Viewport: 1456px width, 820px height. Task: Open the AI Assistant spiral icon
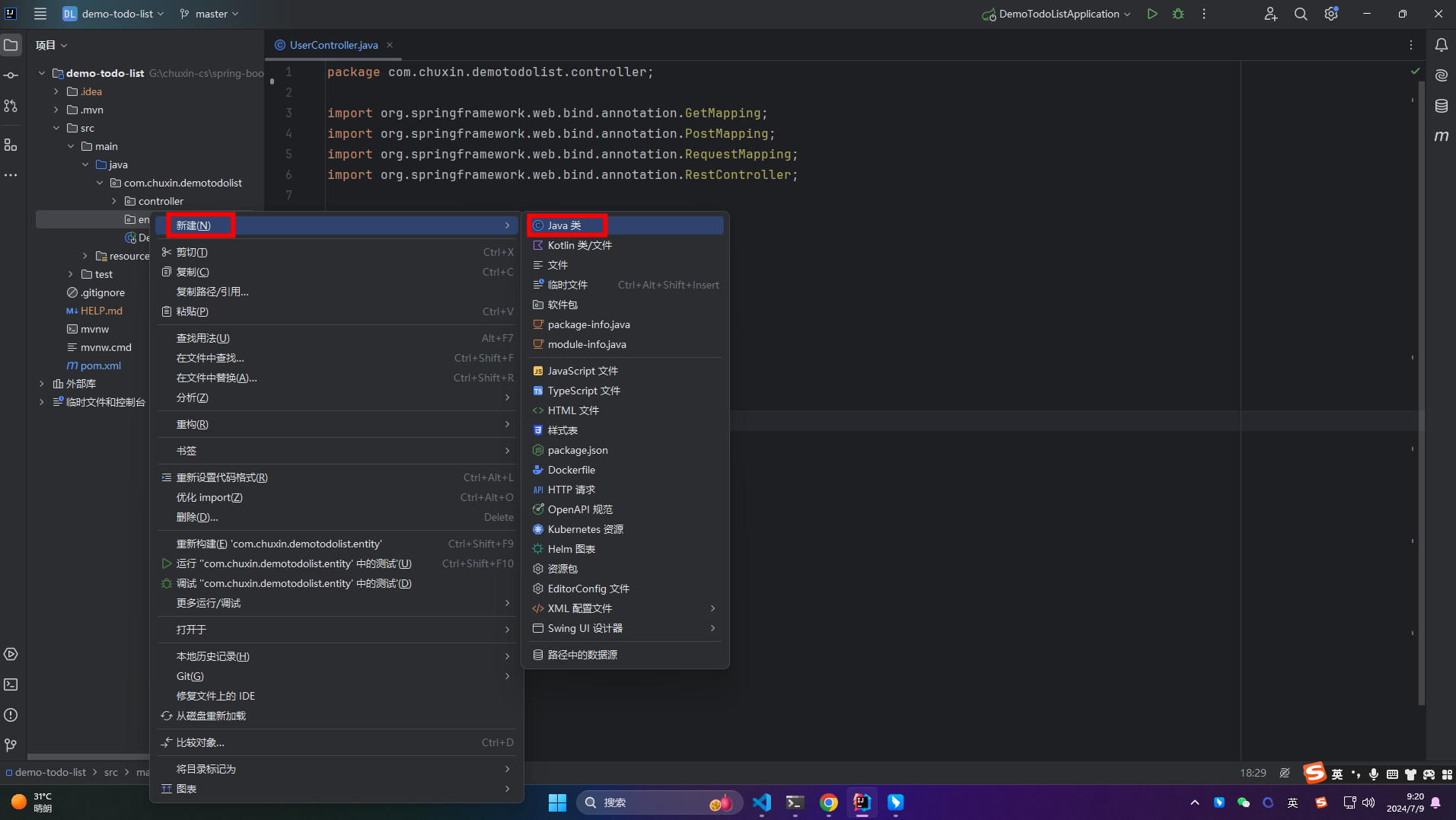[1442, 75]
